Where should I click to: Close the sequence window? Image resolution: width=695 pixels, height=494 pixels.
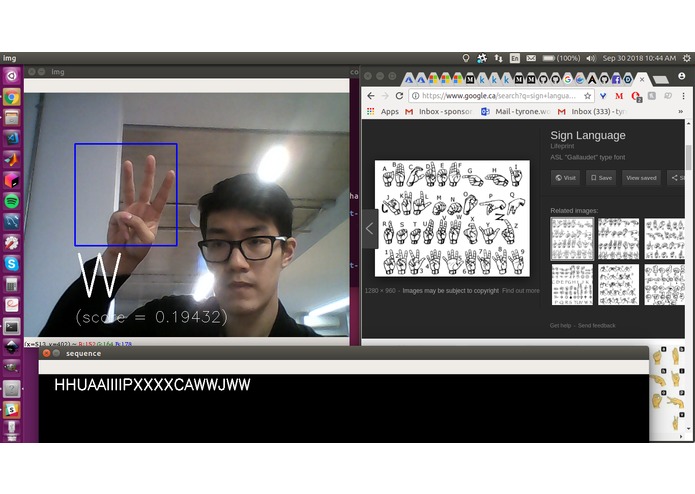pyautogui.click(x=47, y=353)
